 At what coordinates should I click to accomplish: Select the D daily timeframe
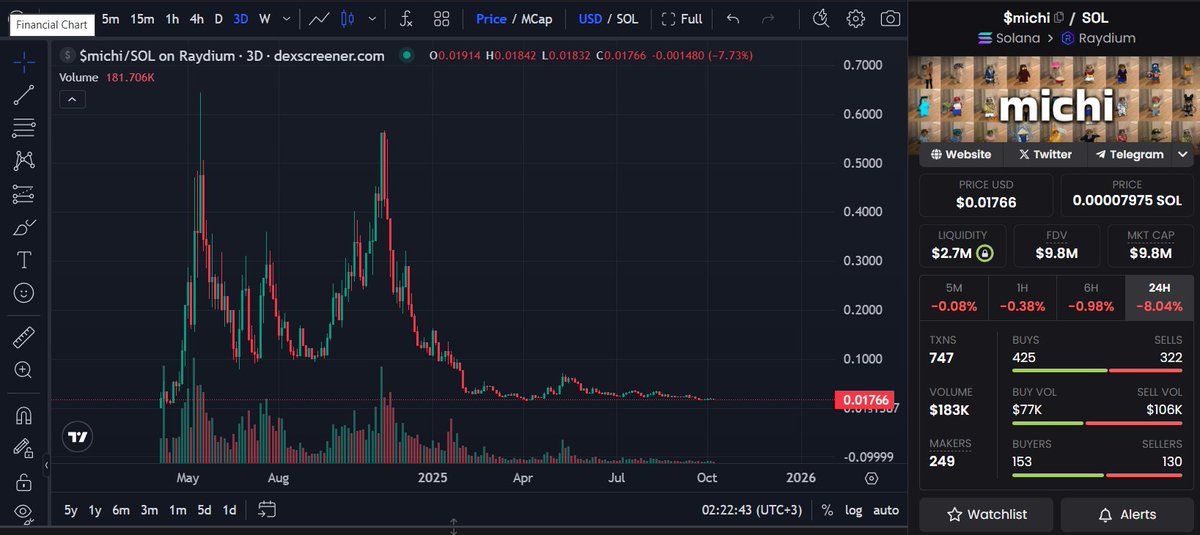(x=218, y=18)
